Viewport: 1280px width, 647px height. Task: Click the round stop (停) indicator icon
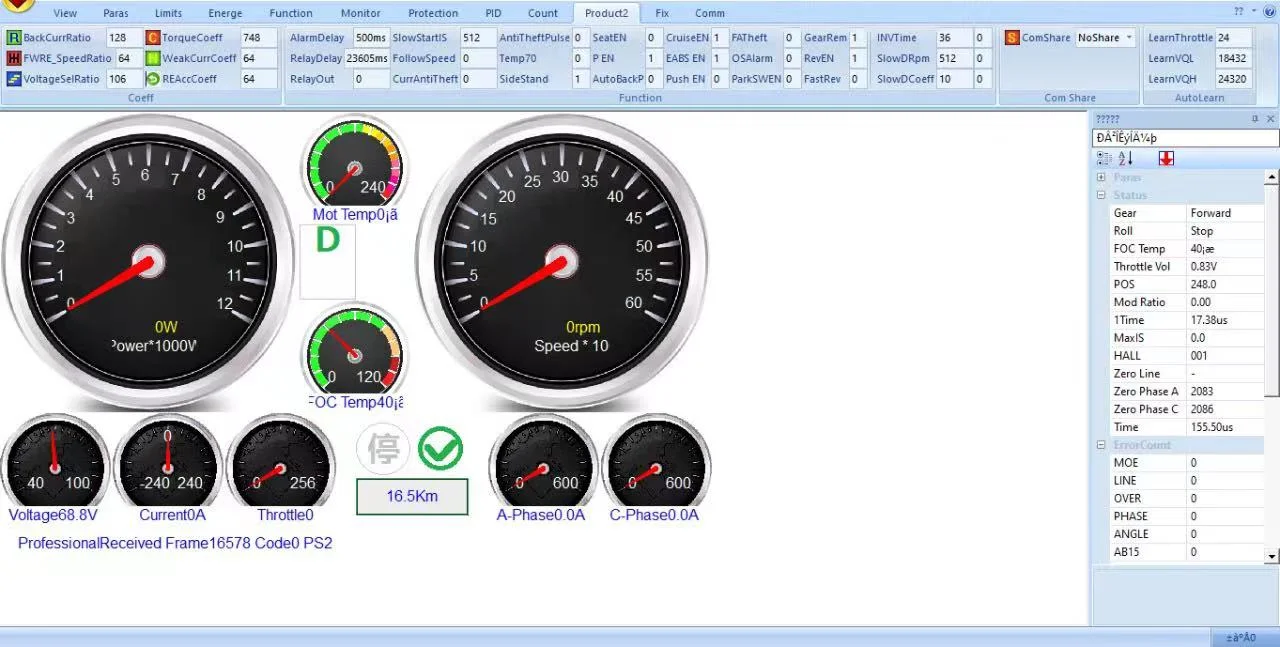click(383, 449)
